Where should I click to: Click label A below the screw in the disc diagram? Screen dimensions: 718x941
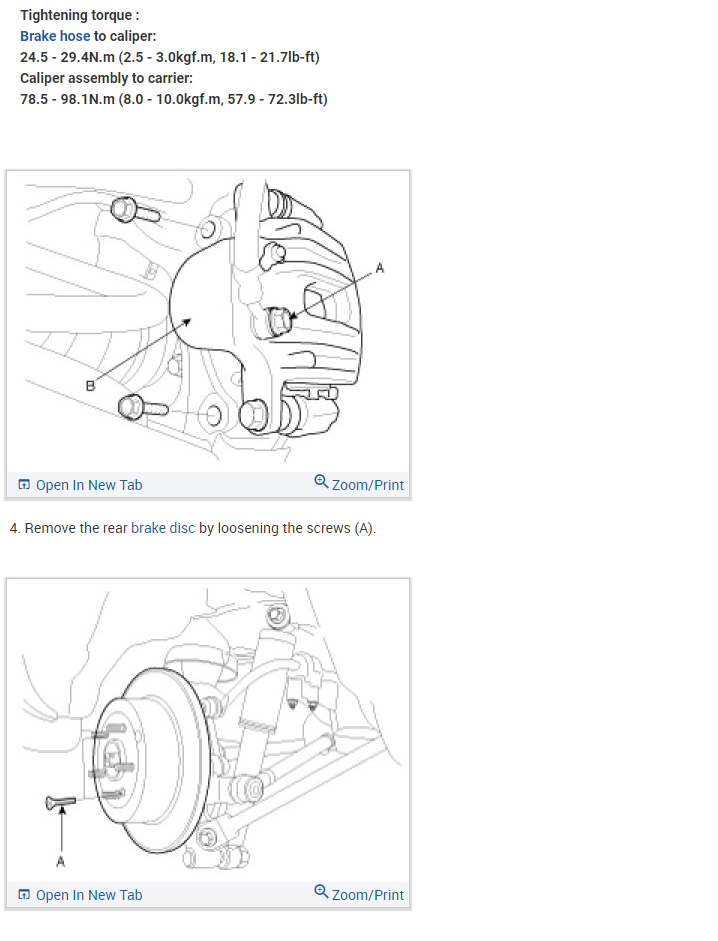pyautogui.click(x=61, y=862)
